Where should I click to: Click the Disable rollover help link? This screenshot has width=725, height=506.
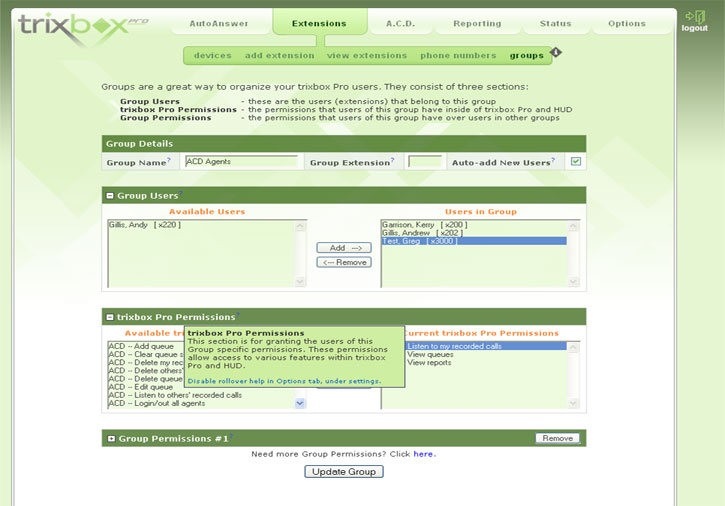point(284,381)
